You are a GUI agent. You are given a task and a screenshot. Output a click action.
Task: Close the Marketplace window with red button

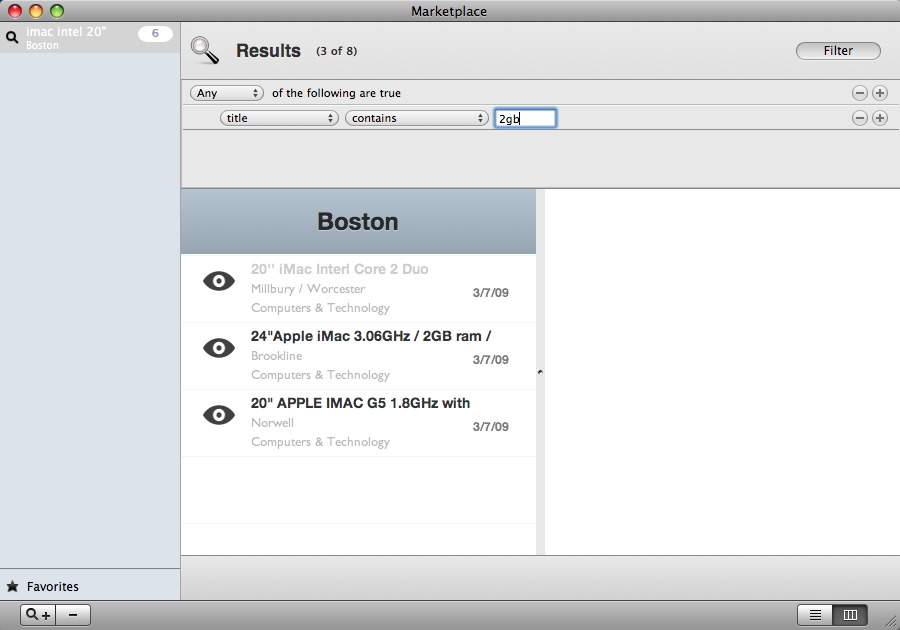tap(15, 11)
